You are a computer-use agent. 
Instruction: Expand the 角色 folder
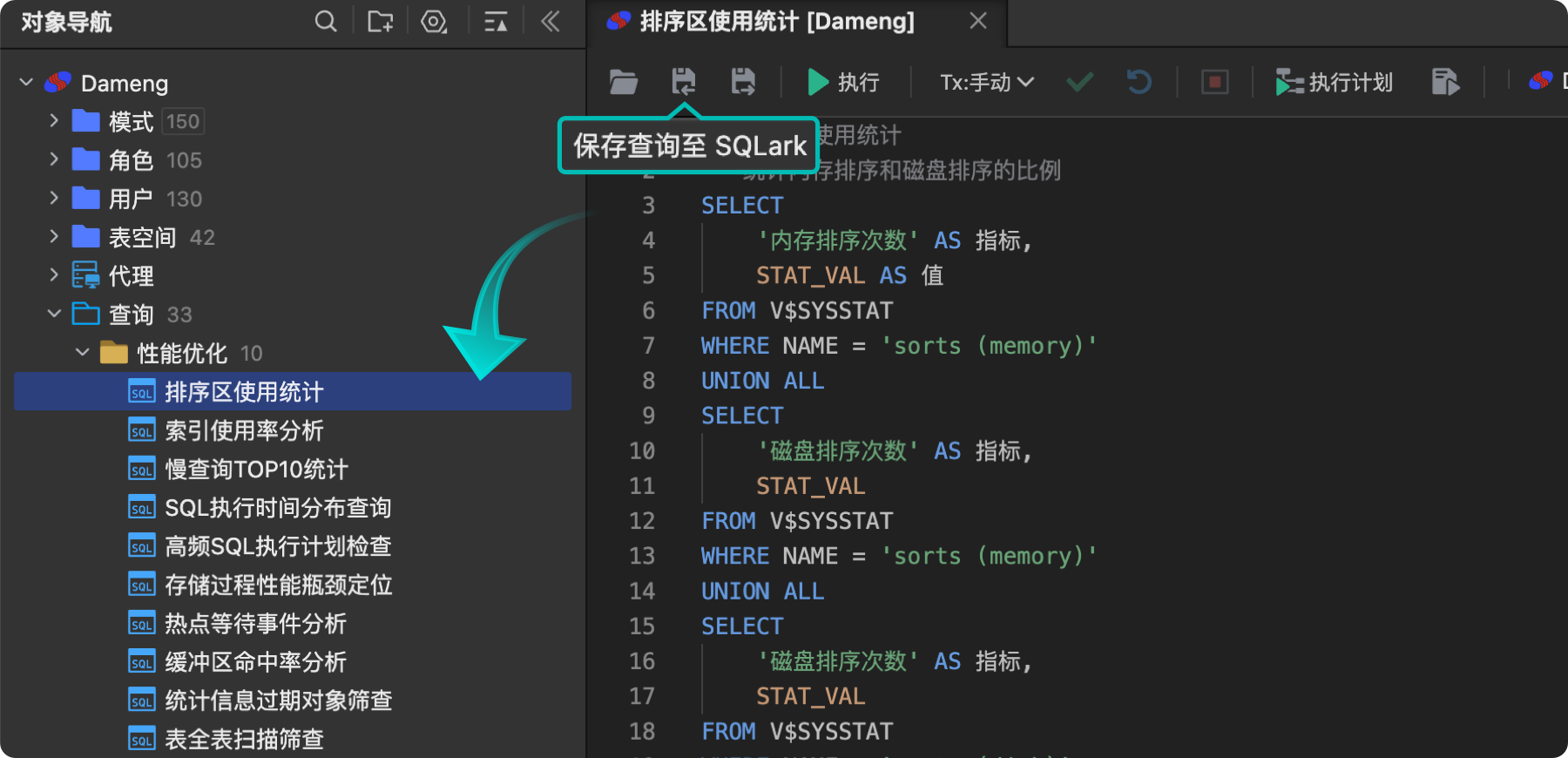pos(54,159)
